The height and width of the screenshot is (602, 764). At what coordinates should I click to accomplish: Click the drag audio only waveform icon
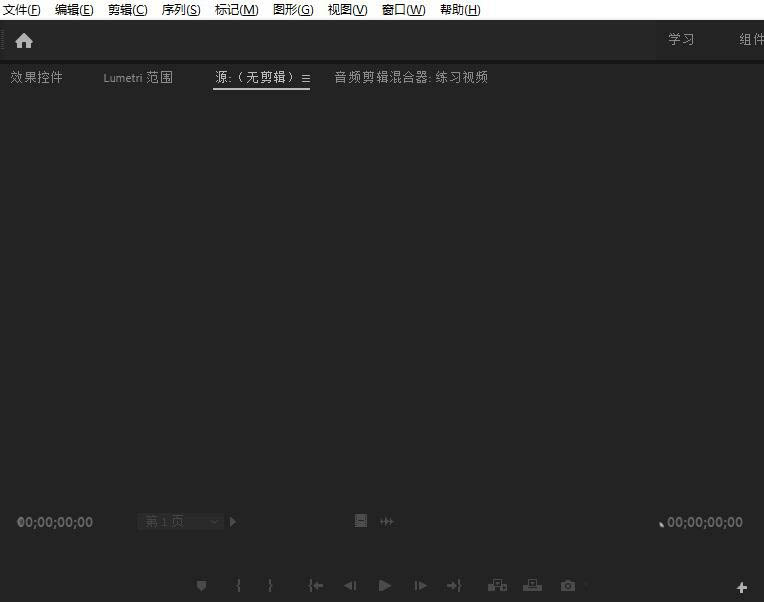point(387,521)
